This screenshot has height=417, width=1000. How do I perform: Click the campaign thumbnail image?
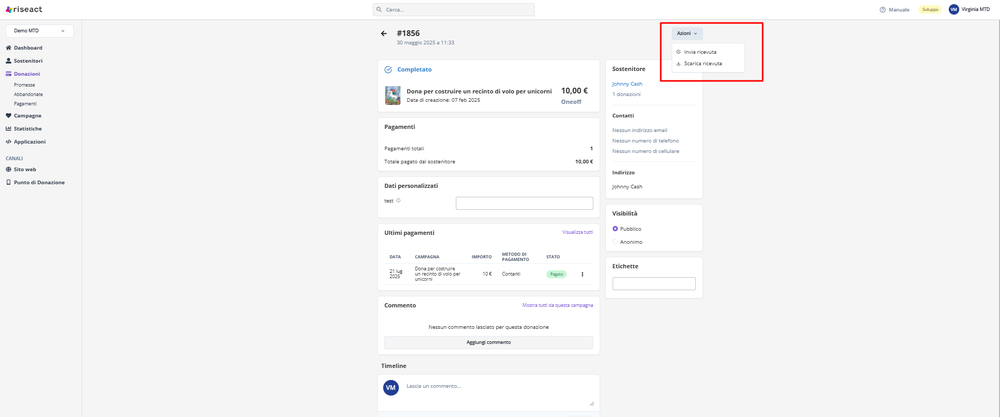(393, 96)
